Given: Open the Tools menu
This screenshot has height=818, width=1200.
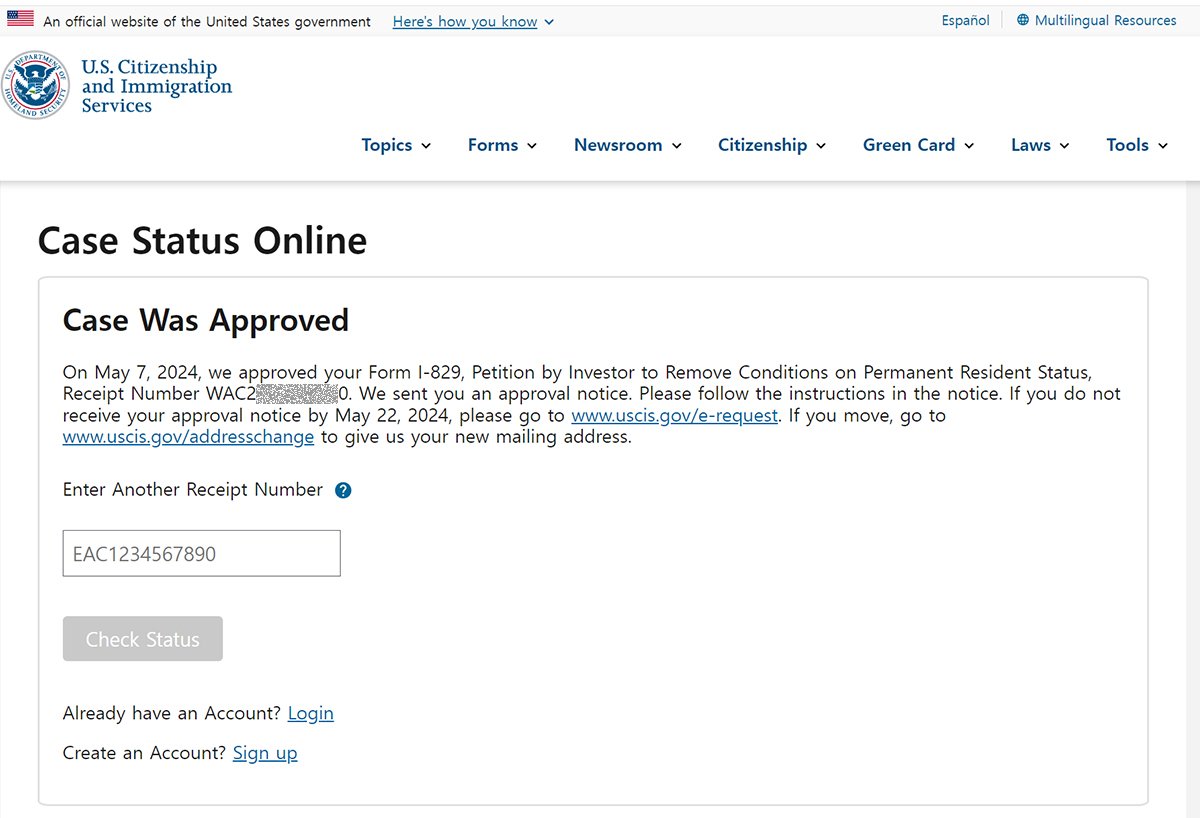Looking at the screenshot, I should point(1137,145).
